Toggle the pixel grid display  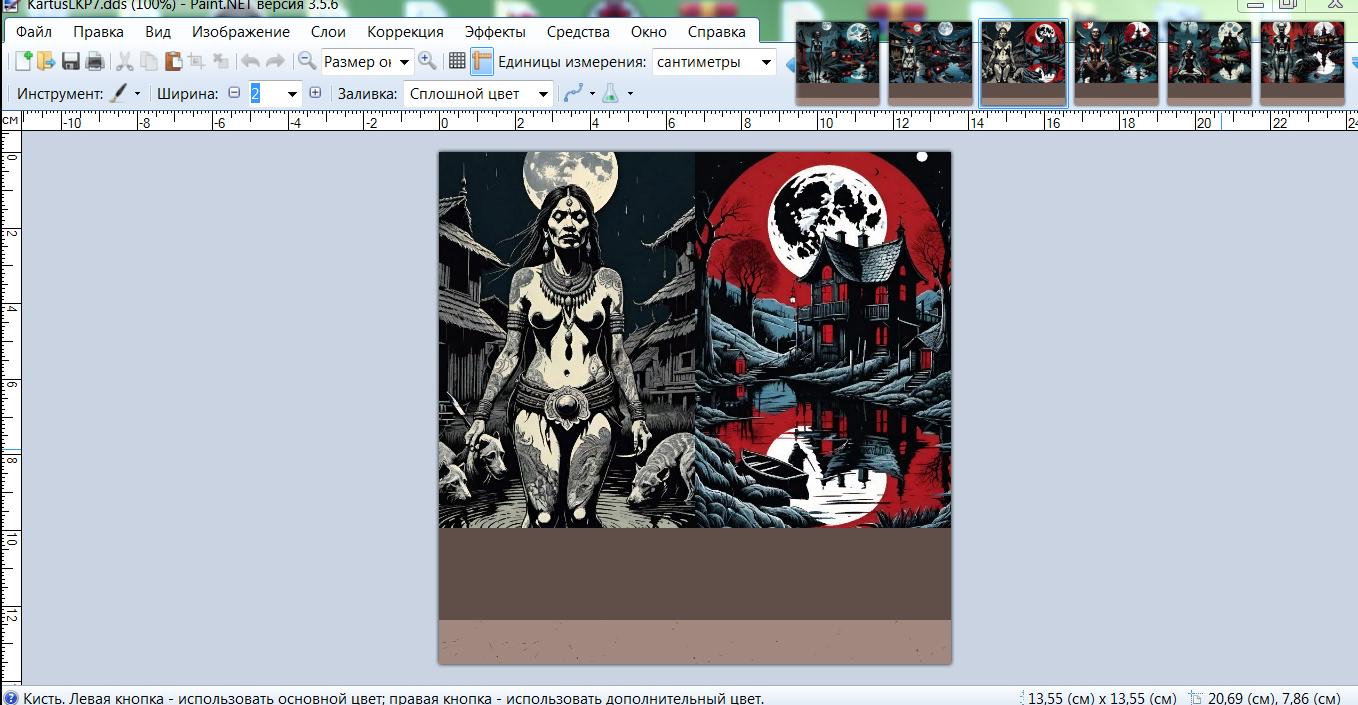[457, 61]
